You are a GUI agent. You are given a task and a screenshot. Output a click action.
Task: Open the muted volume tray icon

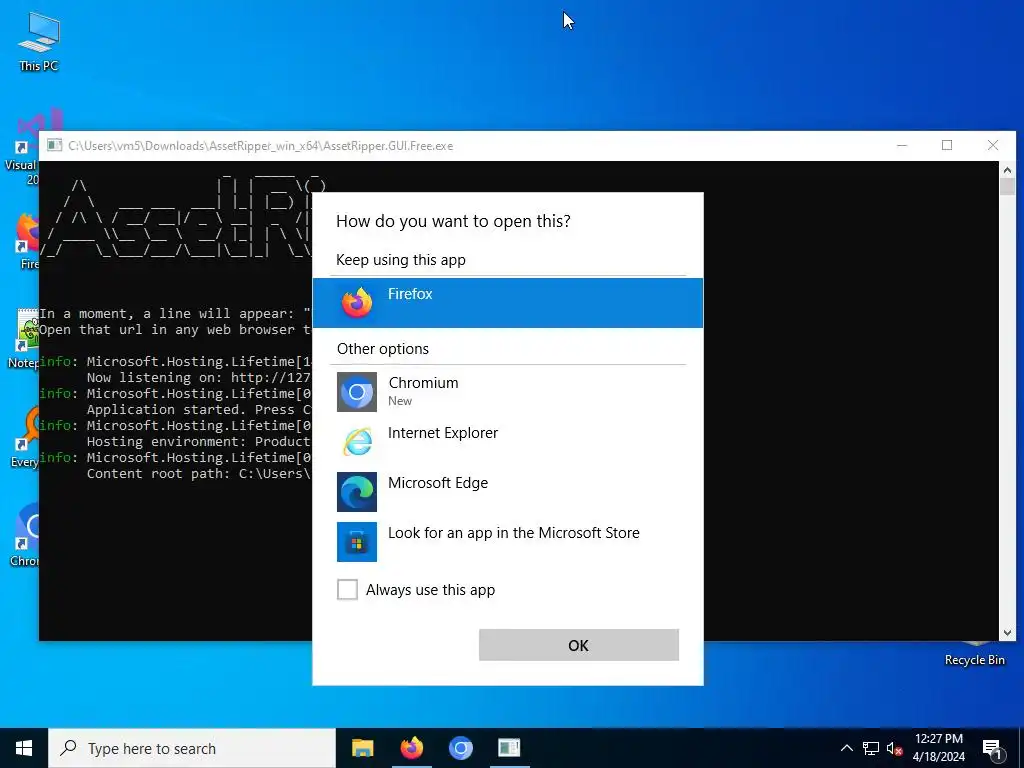895,748
